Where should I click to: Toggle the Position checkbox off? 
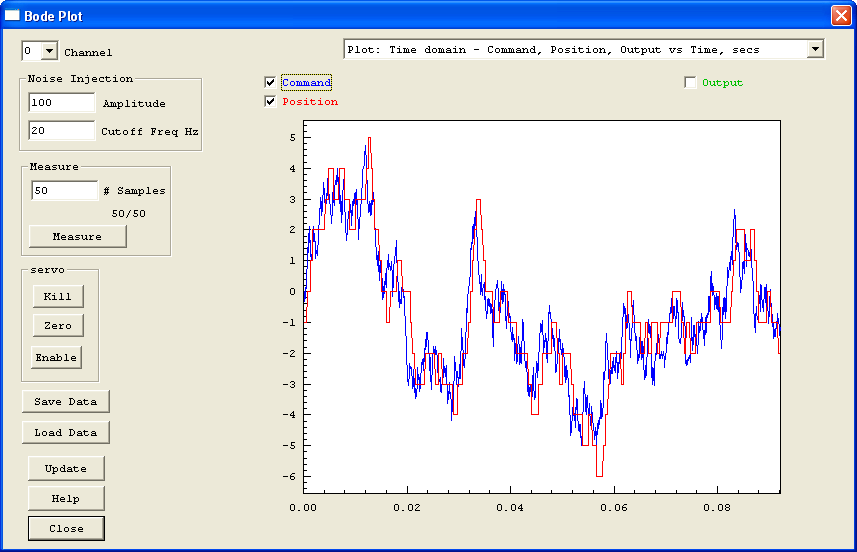(x=270, y=101)
